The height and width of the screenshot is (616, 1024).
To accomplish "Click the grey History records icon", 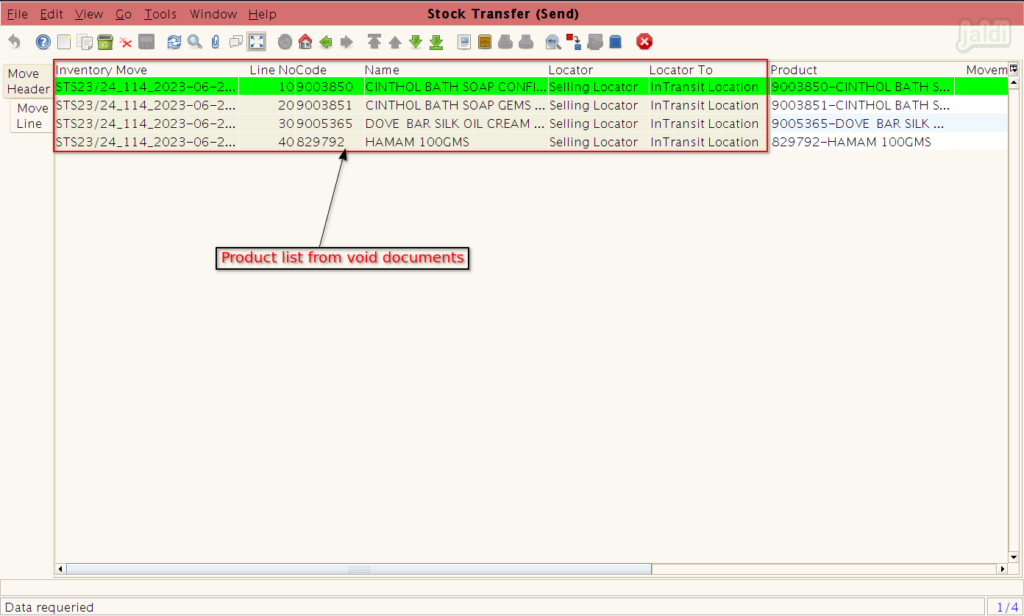I will (x=285, y=42).
